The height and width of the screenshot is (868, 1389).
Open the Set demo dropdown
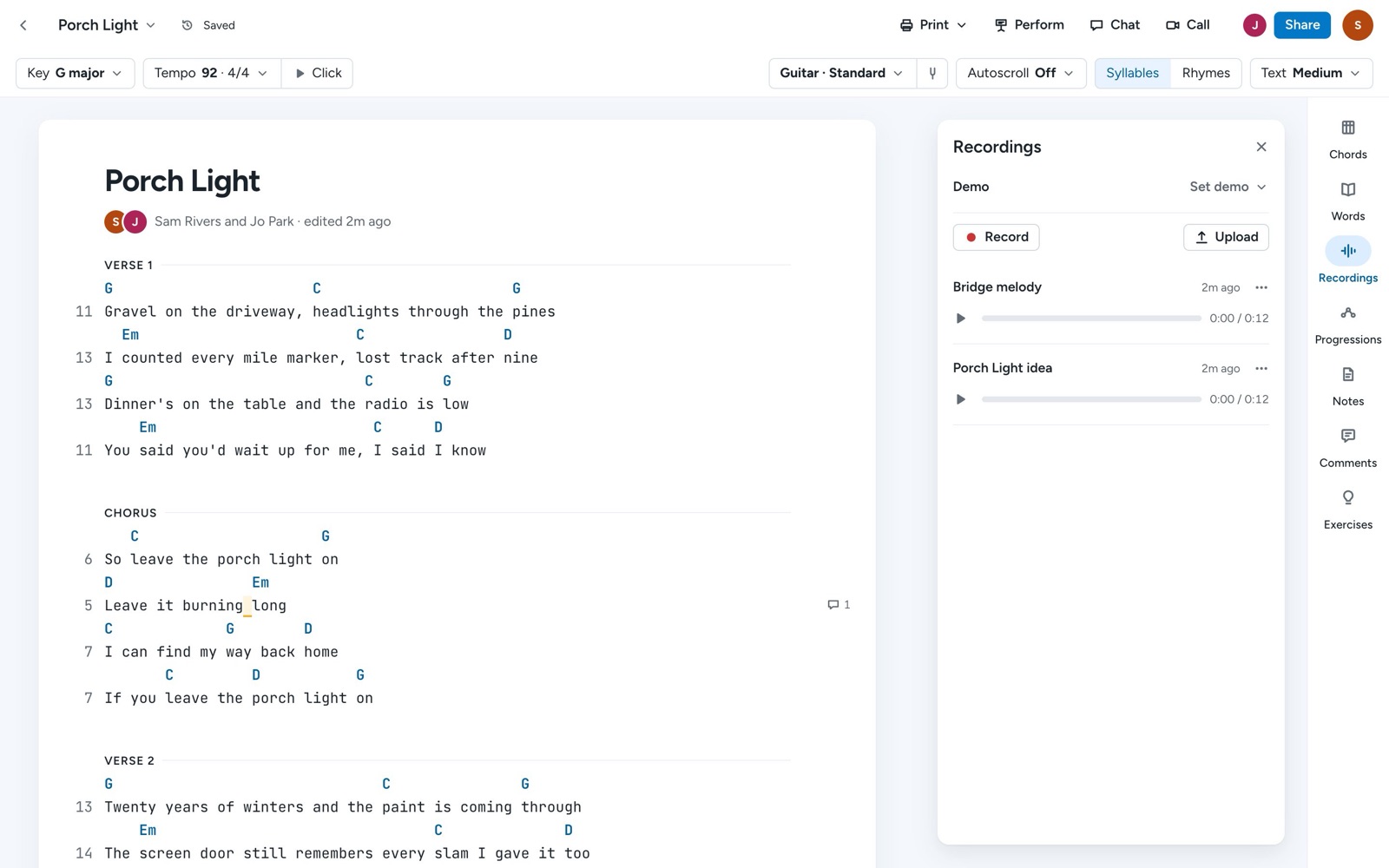click(x=1228, y=187)
